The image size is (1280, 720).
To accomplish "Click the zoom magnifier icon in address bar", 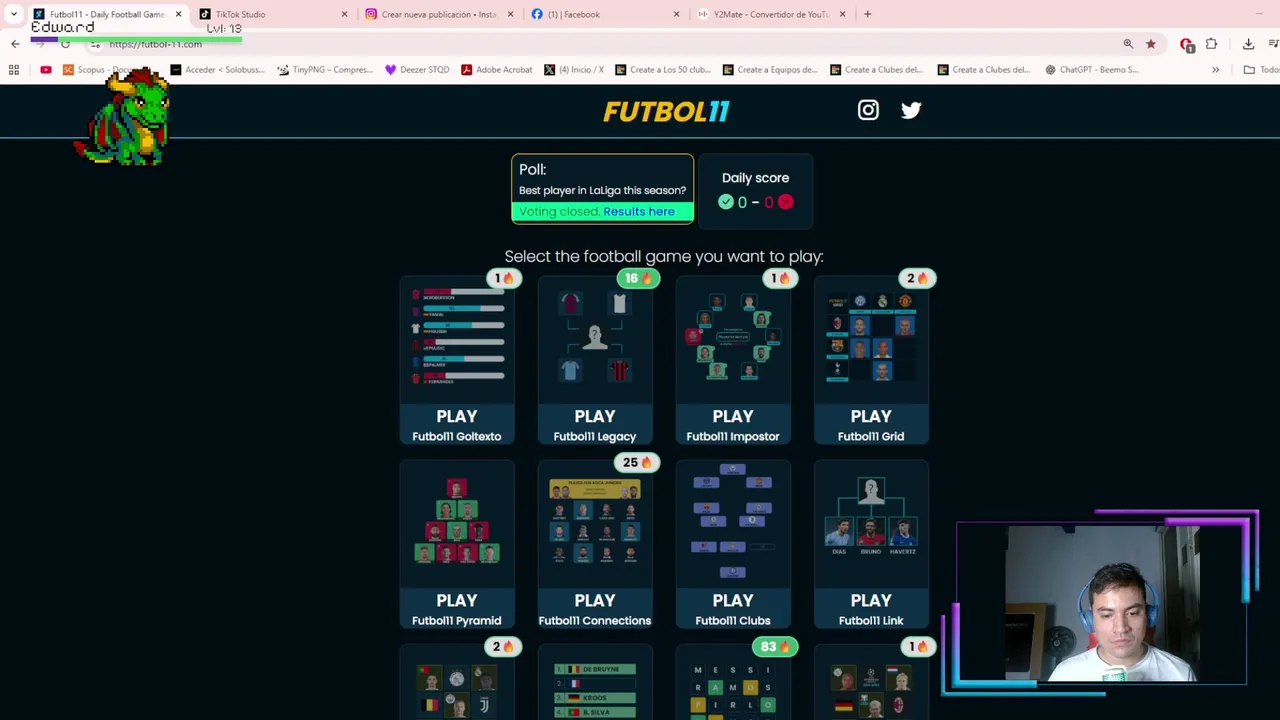I will tap(1128, 44).
